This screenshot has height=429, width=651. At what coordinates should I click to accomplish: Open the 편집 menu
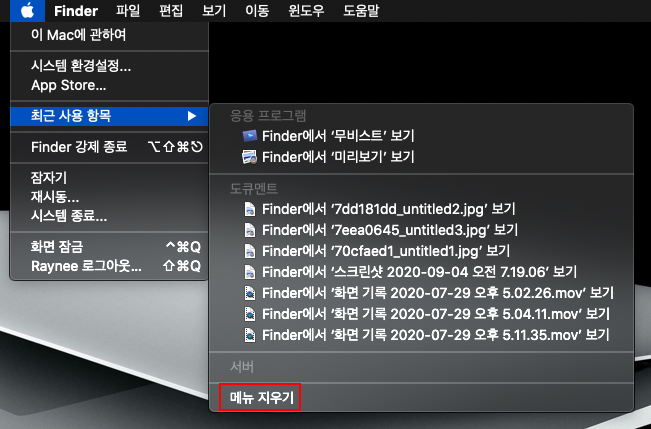(171, 10)
